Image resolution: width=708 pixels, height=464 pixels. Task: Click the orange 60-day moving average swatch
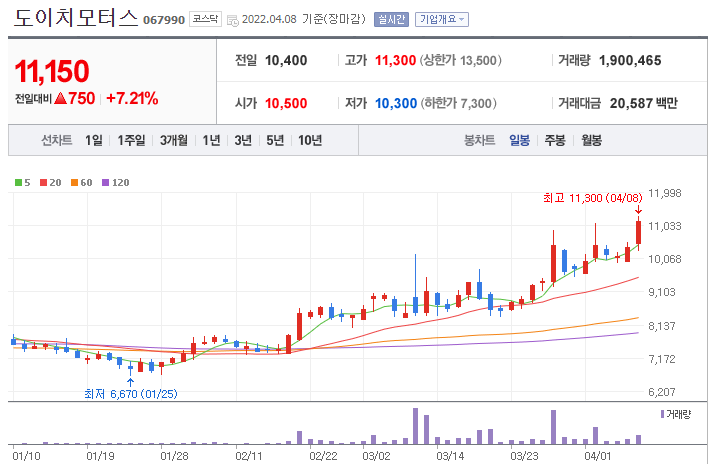click(75, 182)
